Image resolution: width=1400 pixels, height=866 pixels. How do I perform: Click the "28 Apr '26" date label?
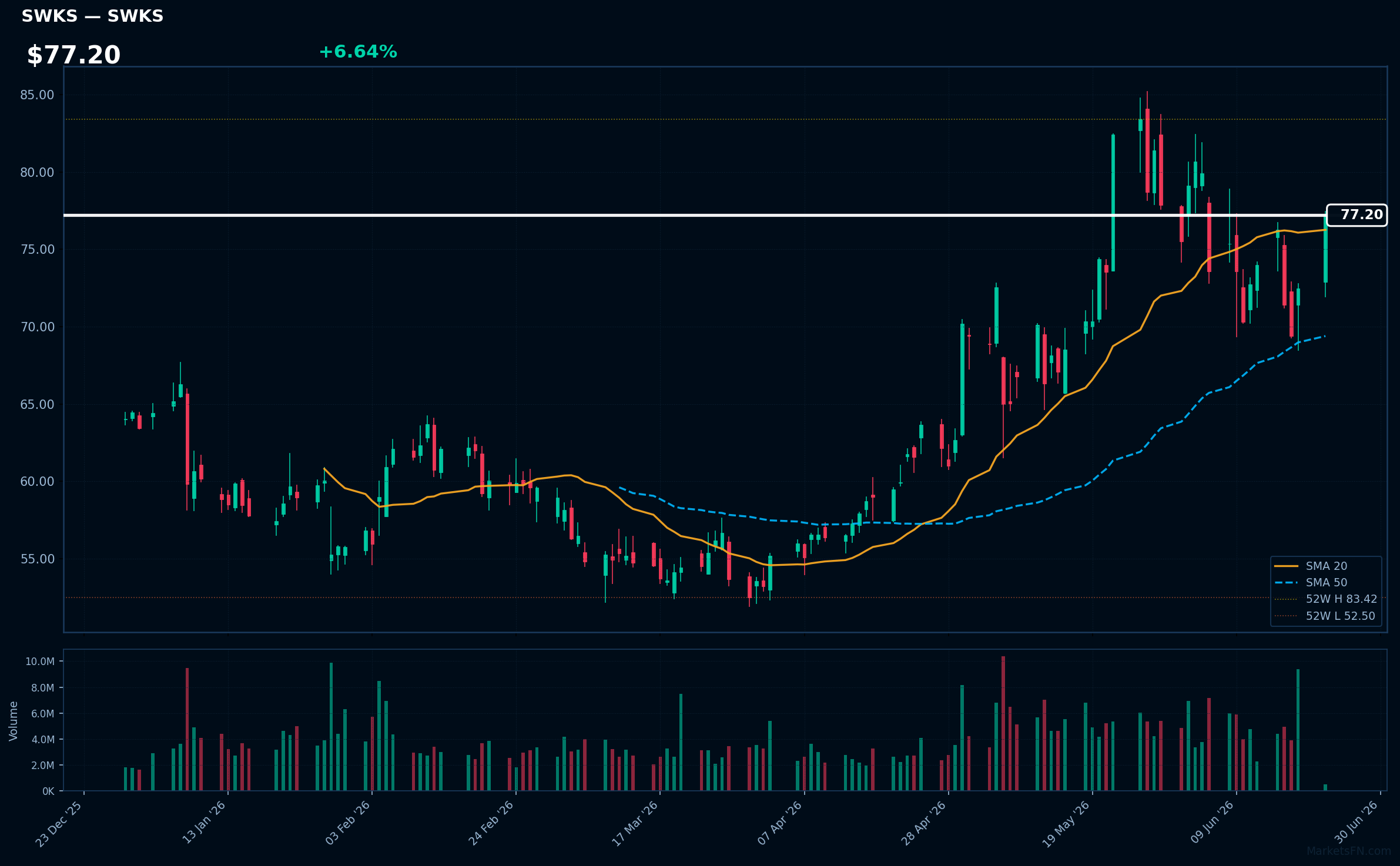pos(923,823)
